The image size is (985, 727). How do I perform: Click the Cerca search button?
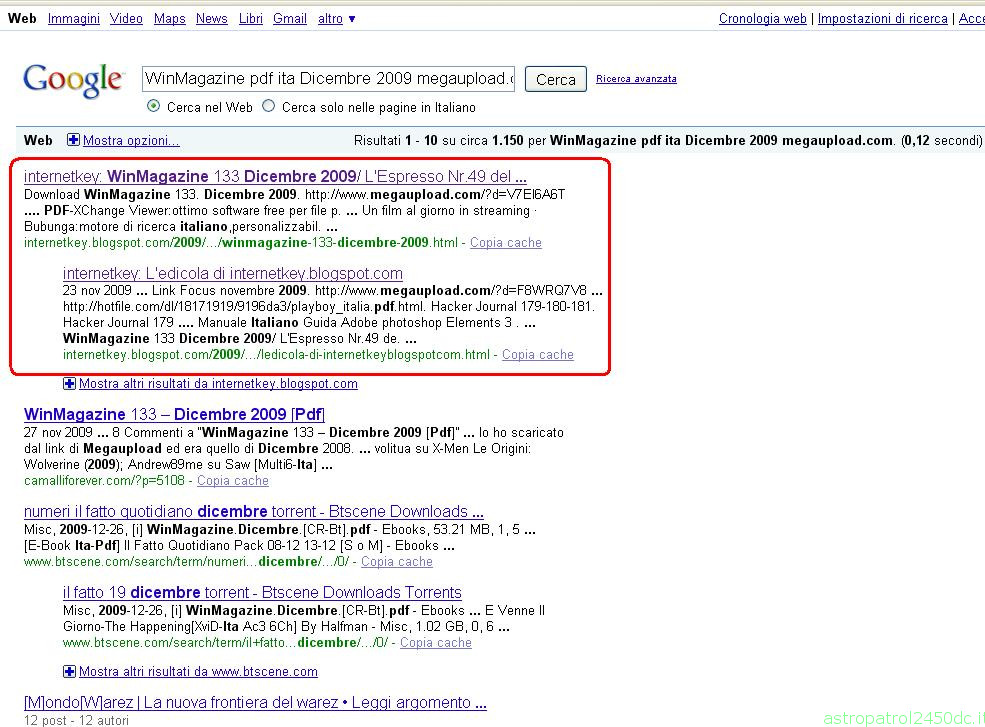[555, 79]
